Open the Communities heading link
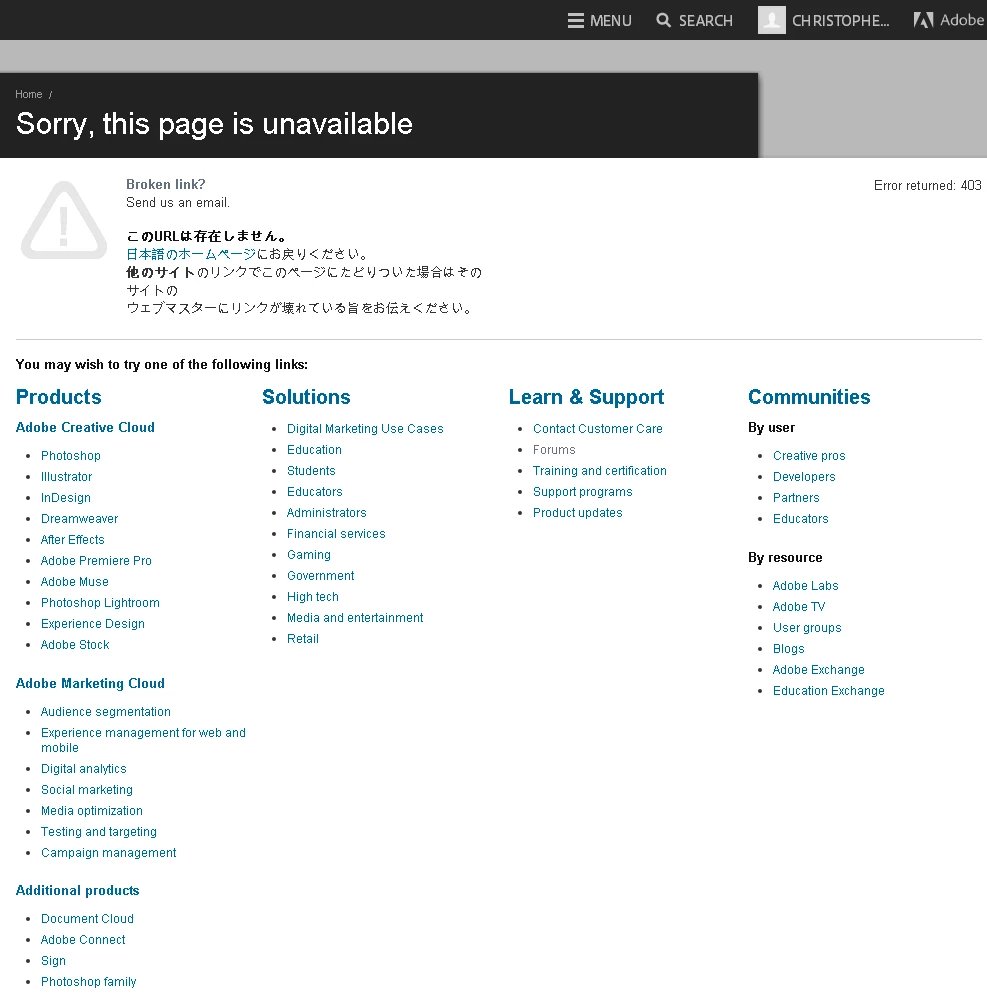 (x=809, y=397)
